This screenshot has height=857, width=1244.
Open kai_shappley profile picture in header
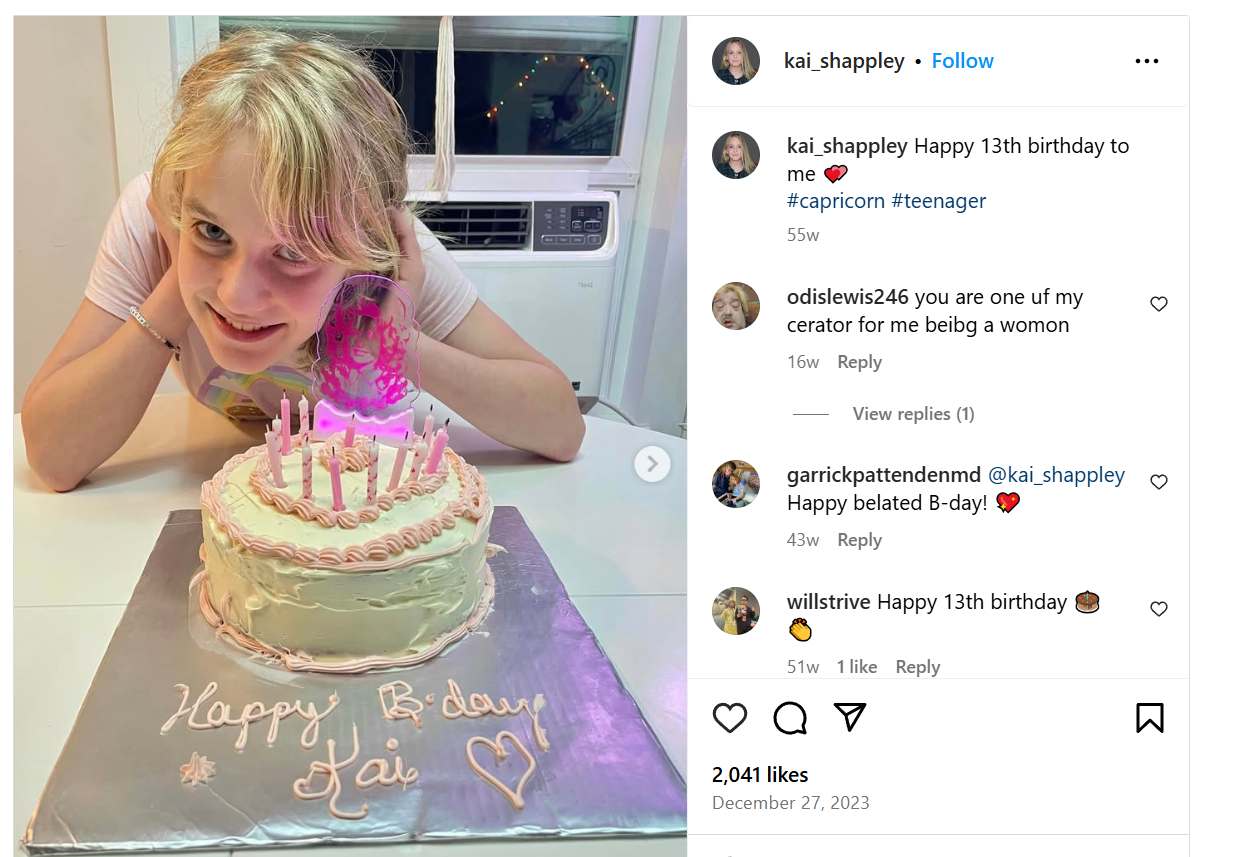pyautogui.click(x=736, y=61)
